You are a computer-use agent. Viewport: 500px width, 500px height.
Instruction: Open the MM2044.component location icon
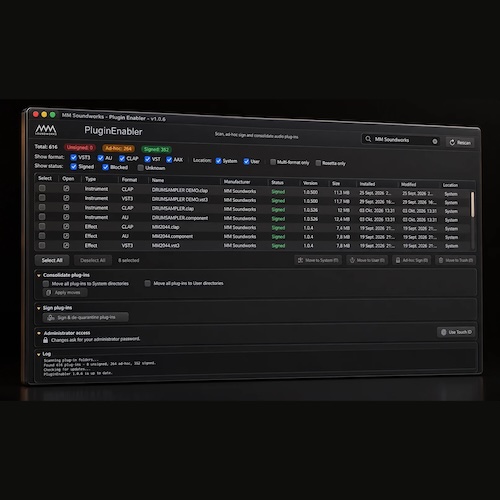[66, 236]
